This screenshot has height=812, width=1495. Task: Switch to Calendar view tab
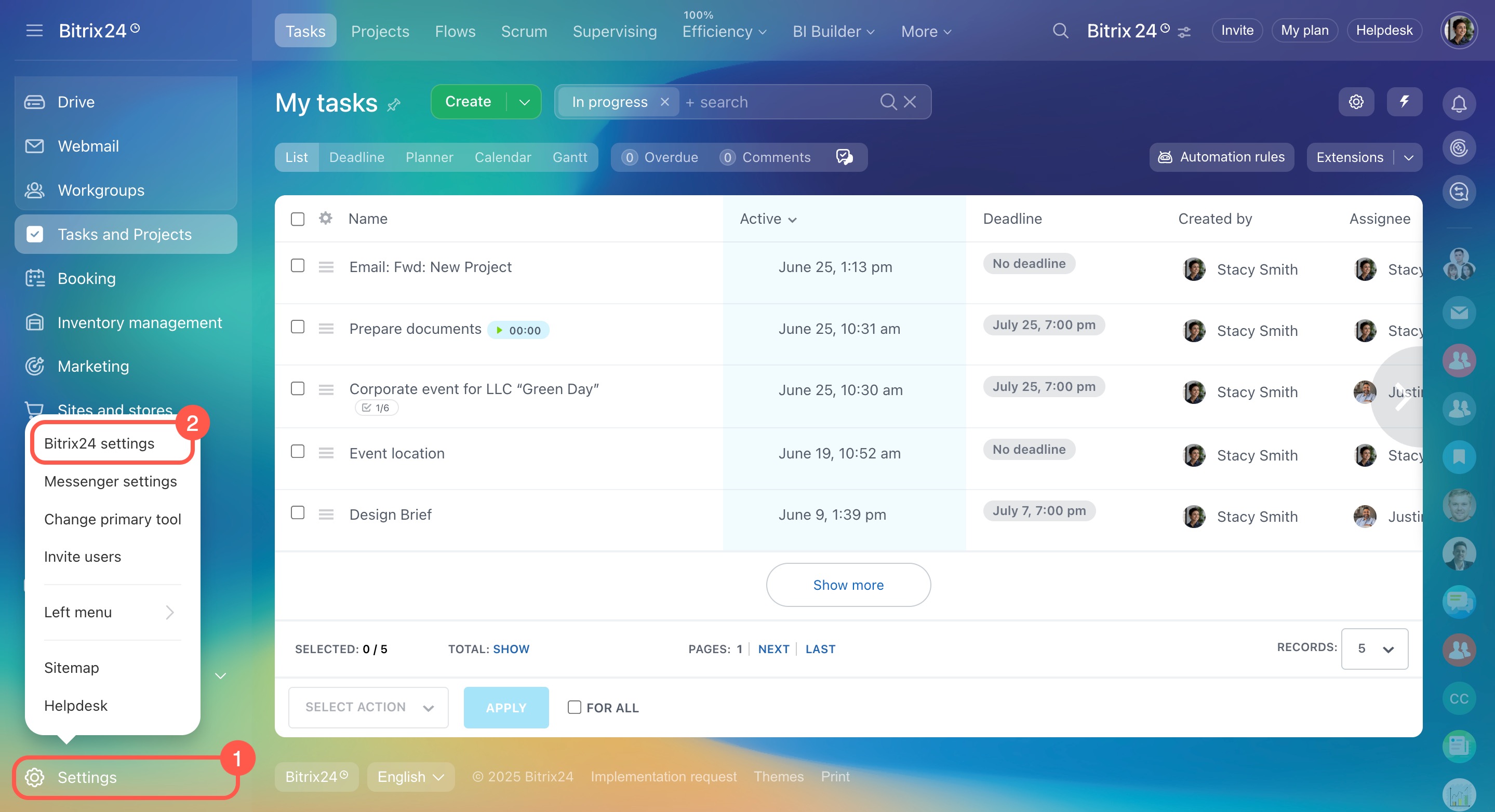(x=503, y=157)
